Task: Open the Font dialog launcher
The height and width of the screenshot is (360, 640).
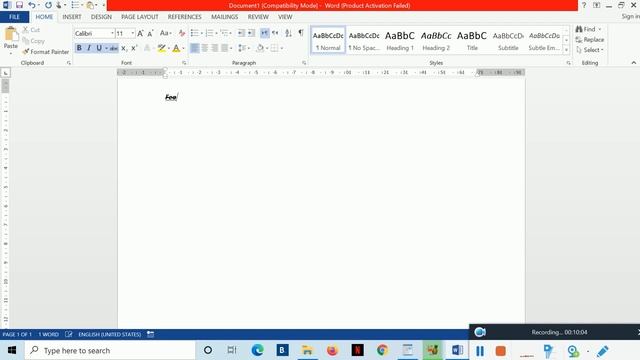Action: point(184,63)
